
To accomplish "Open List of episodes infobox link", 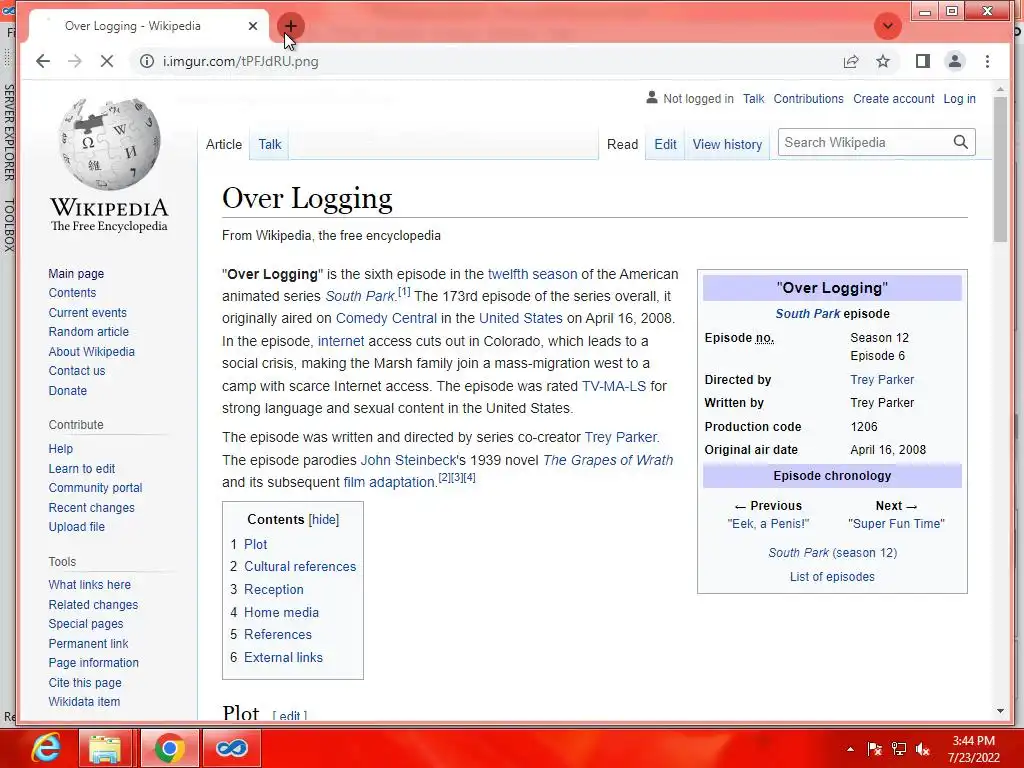I will [832, 577].
